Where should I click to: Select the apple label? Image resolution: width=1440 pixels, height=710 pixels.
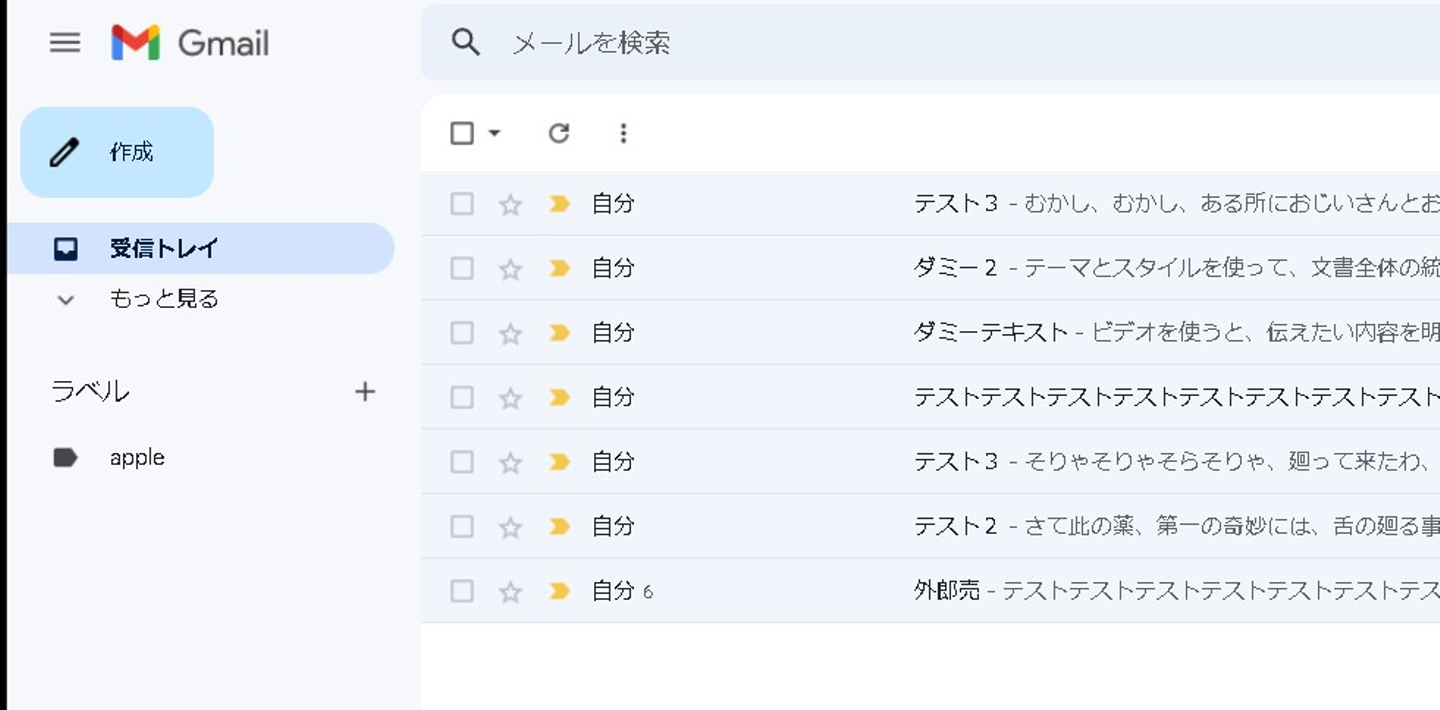coord(137,458)
